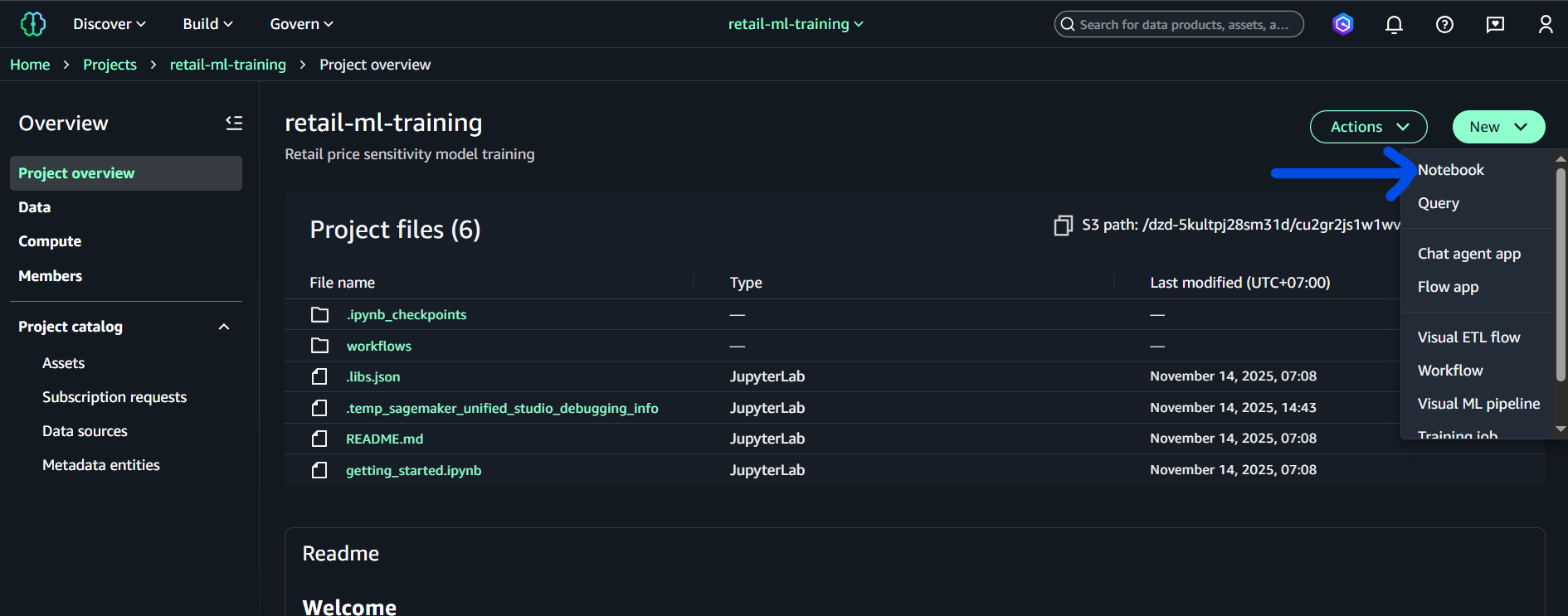The height and width of the screenshot is (616, 1568).
Task: Click the README.md file icon
Action: coord(319,439)
